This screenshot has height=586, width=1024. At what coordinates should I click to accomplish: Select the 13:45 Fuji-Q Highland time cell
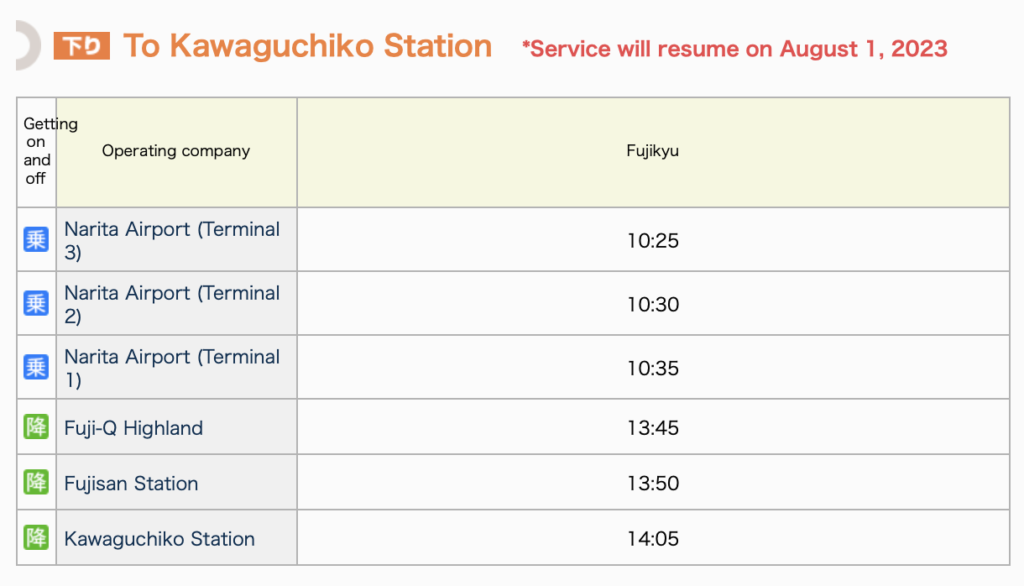pos(653,427)
